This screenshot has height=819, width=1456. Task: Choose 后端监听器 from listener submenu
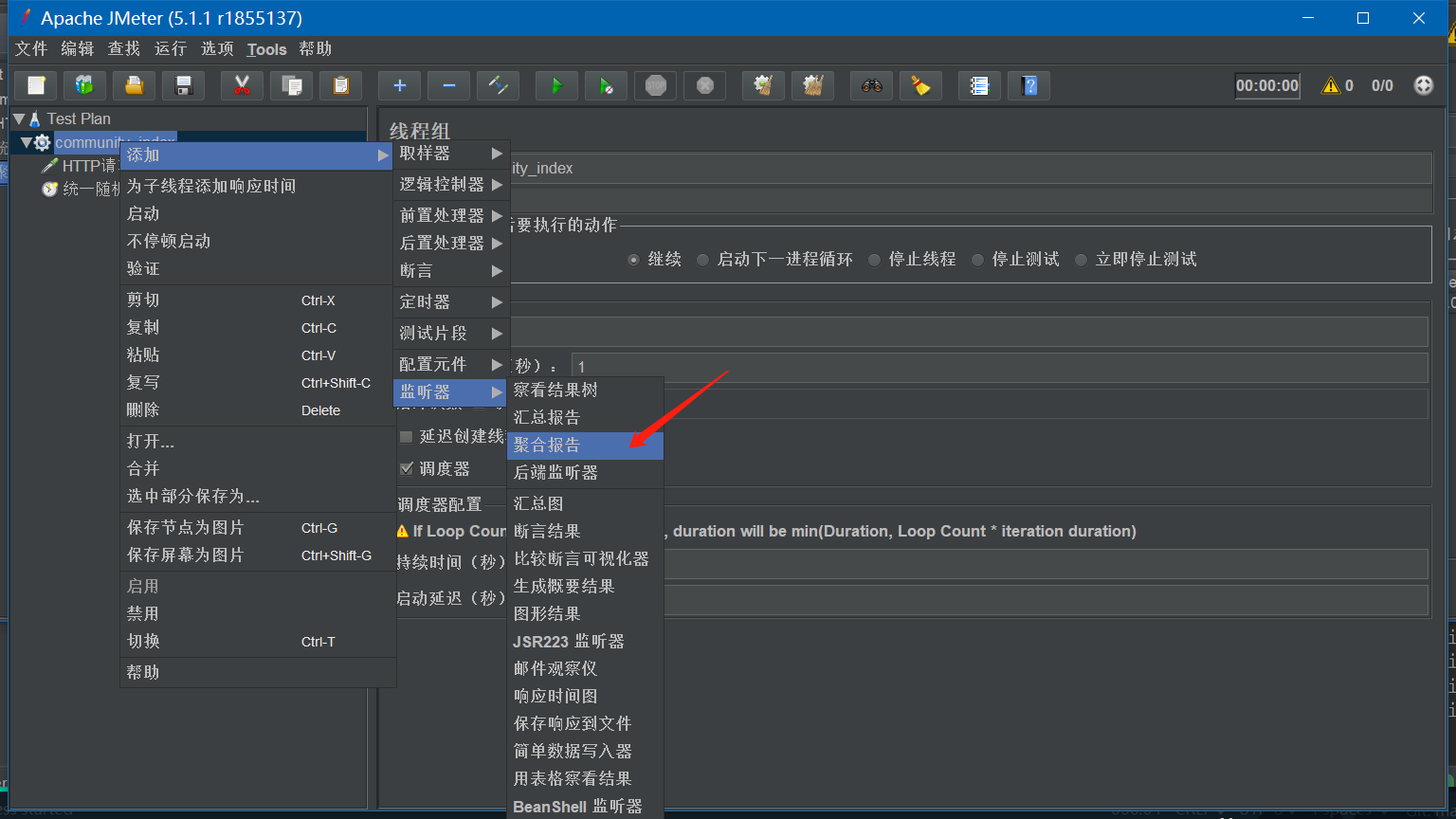pyautogui.click(x=585, y=472)
